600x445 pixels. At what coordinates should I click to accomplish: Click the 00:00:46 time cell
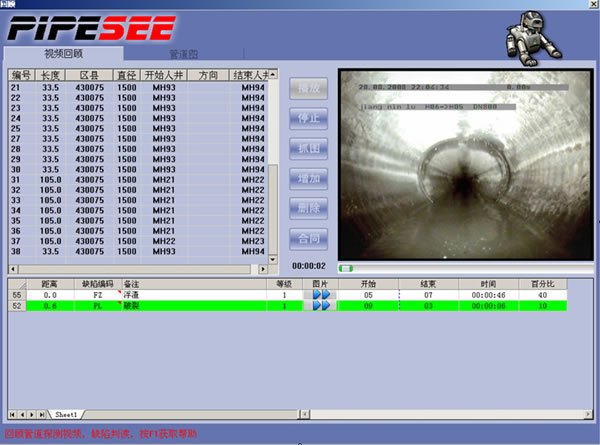489,295
